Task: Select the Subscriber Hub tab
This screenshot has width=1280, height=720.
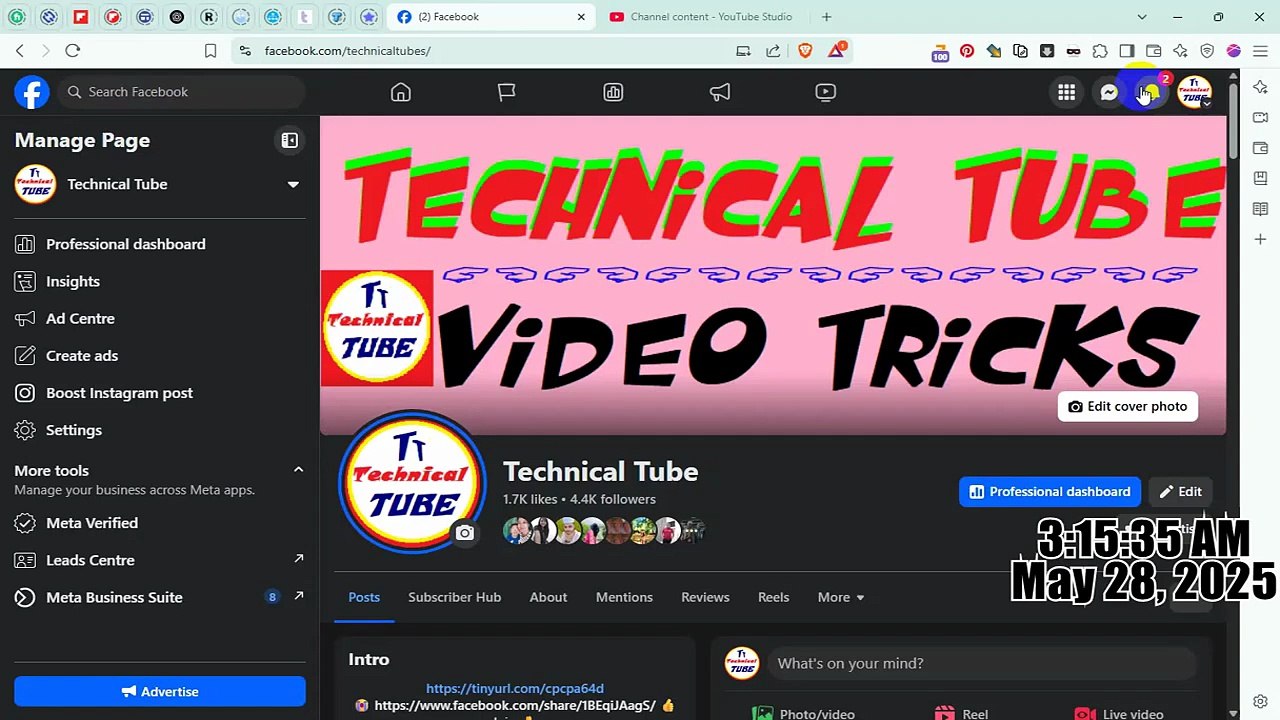Action: click(x=454, y=597)
